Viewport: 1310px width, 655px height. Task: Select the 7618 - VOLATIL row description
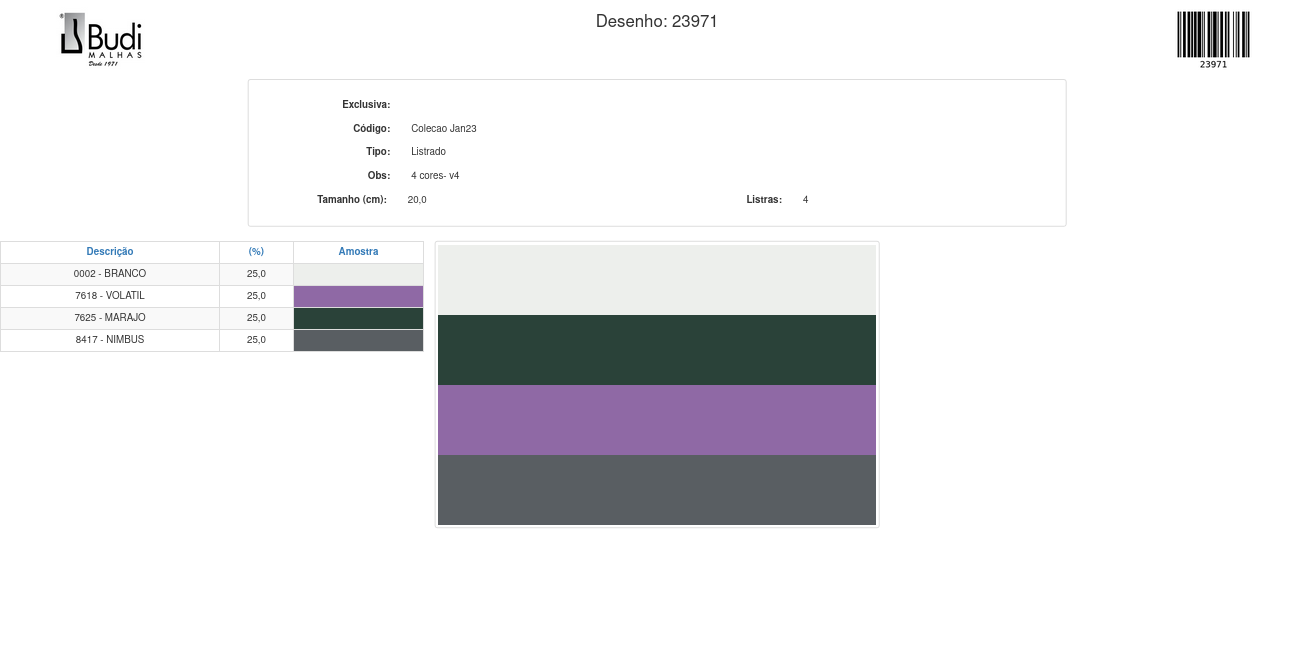click(110, 296)
